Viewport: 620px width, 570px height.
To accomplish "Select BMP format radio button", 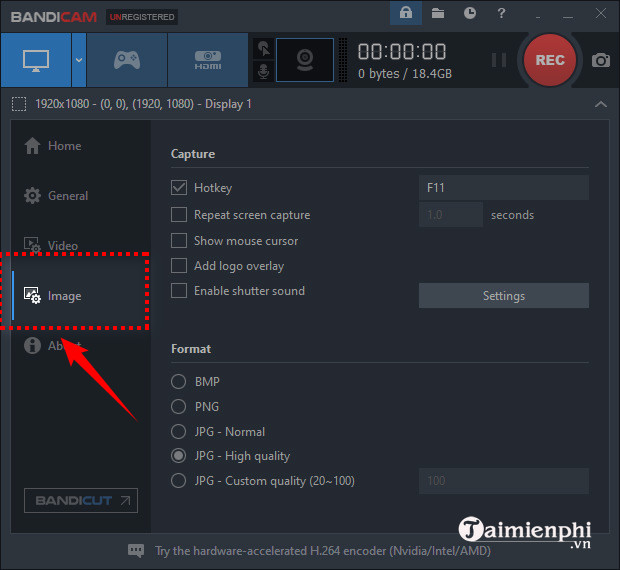I will coord(178,381).
